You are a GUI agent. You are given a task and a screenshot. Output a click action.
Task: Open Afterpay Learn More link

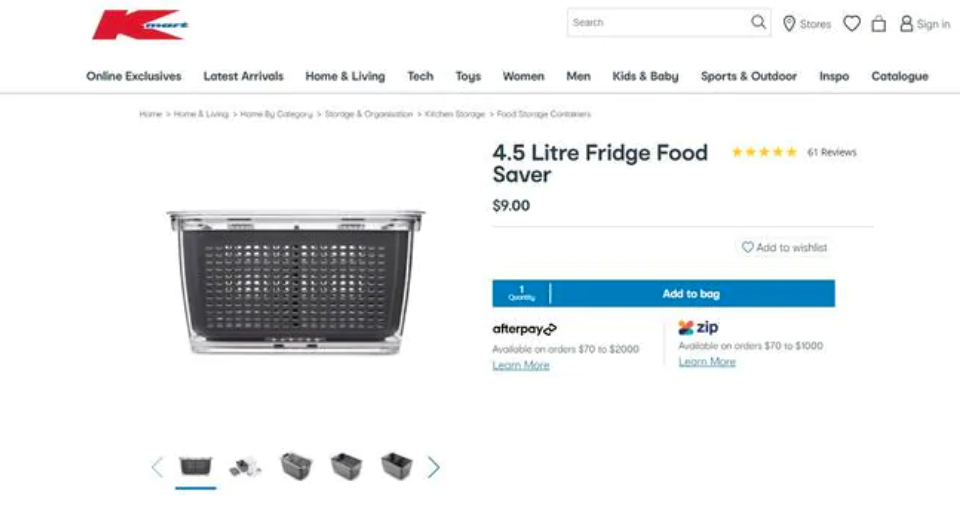point(521,365)
